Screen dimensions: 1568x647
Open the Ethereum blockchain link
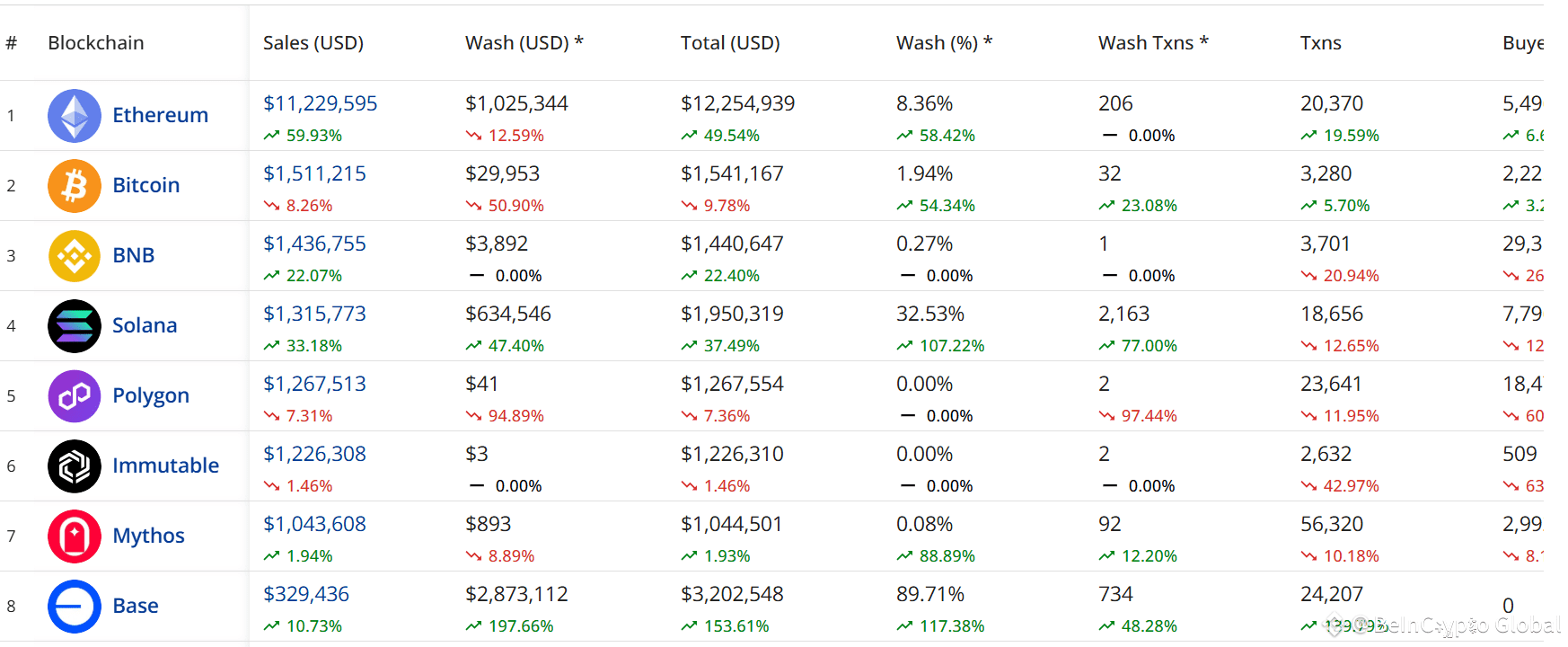click(160, 115)
